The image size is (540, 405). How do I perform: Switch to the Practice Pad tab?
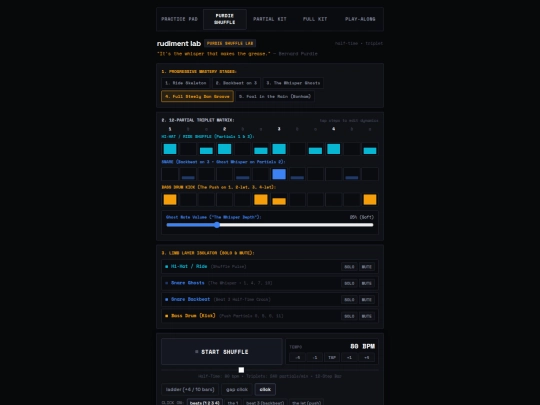tap(179, 19)
